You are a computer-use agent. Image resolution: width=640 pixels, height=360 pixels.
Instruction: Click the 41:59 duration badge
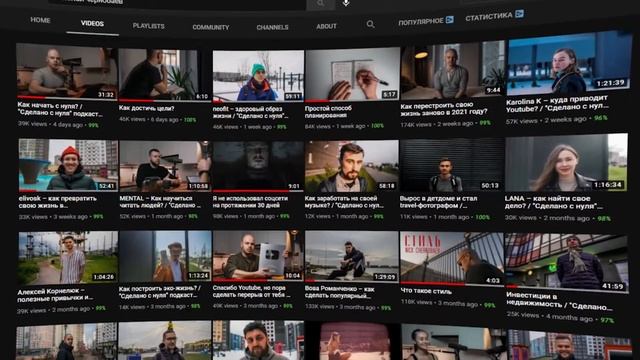(x=613, y=286)
